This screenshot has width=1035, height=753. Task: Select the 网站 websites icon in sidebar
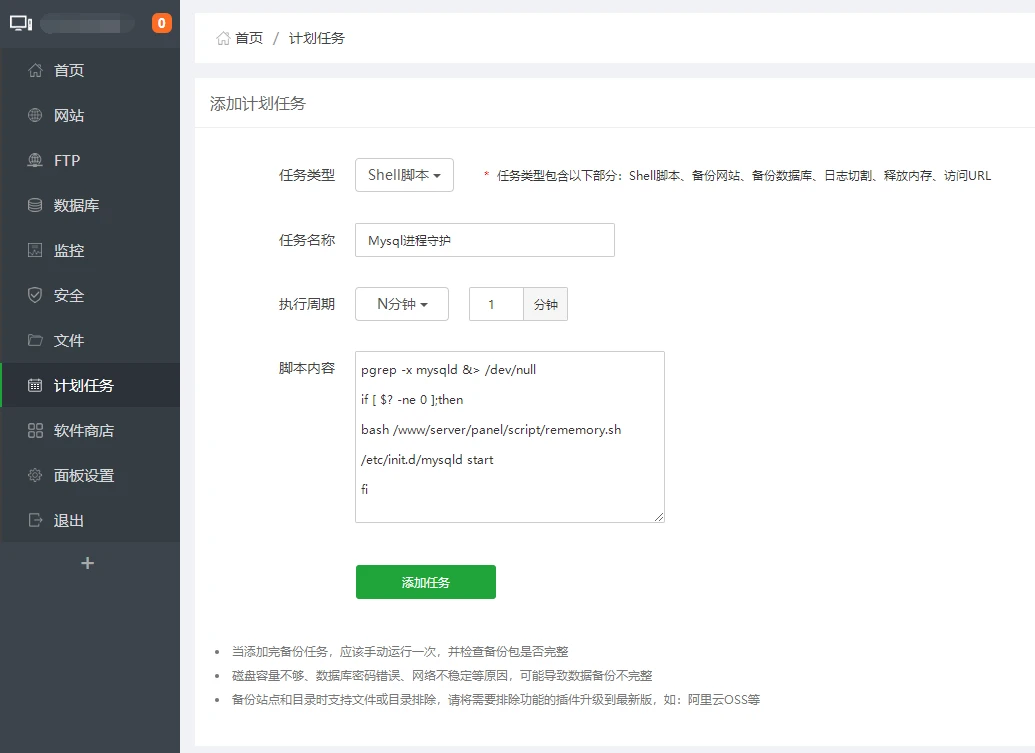coord(34,115)
